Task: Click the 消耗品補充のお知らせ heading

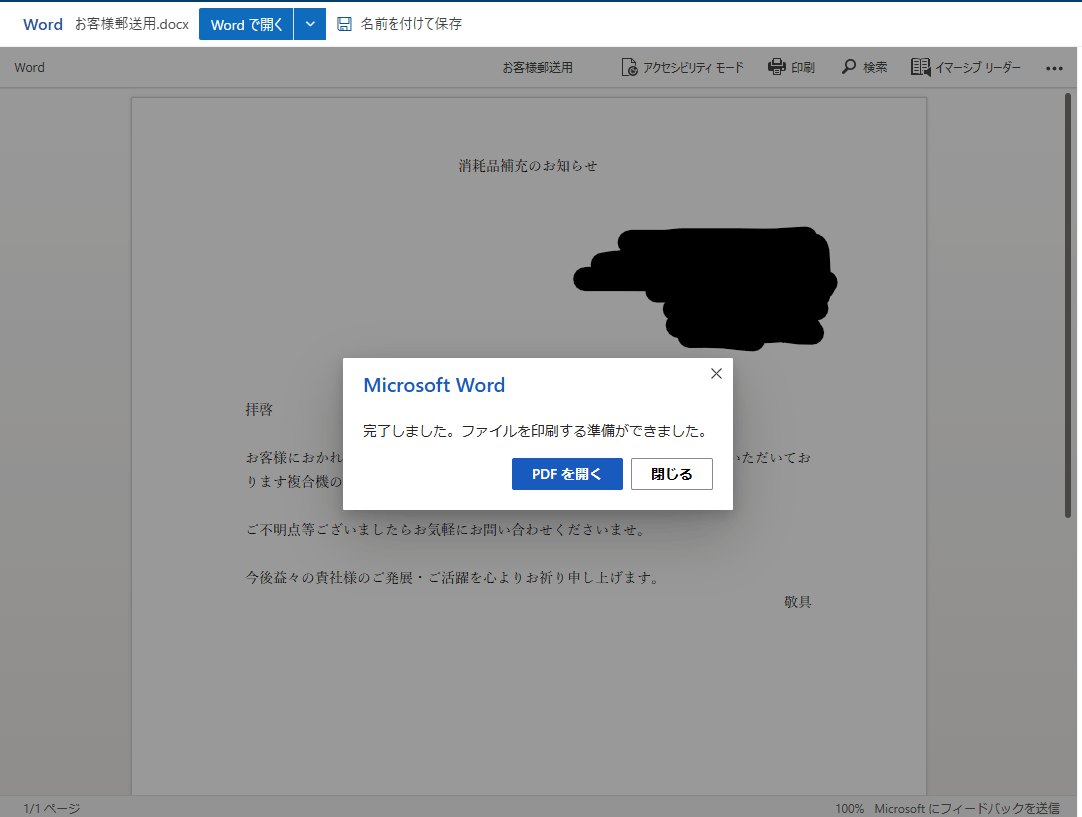Action: (528, 166)
